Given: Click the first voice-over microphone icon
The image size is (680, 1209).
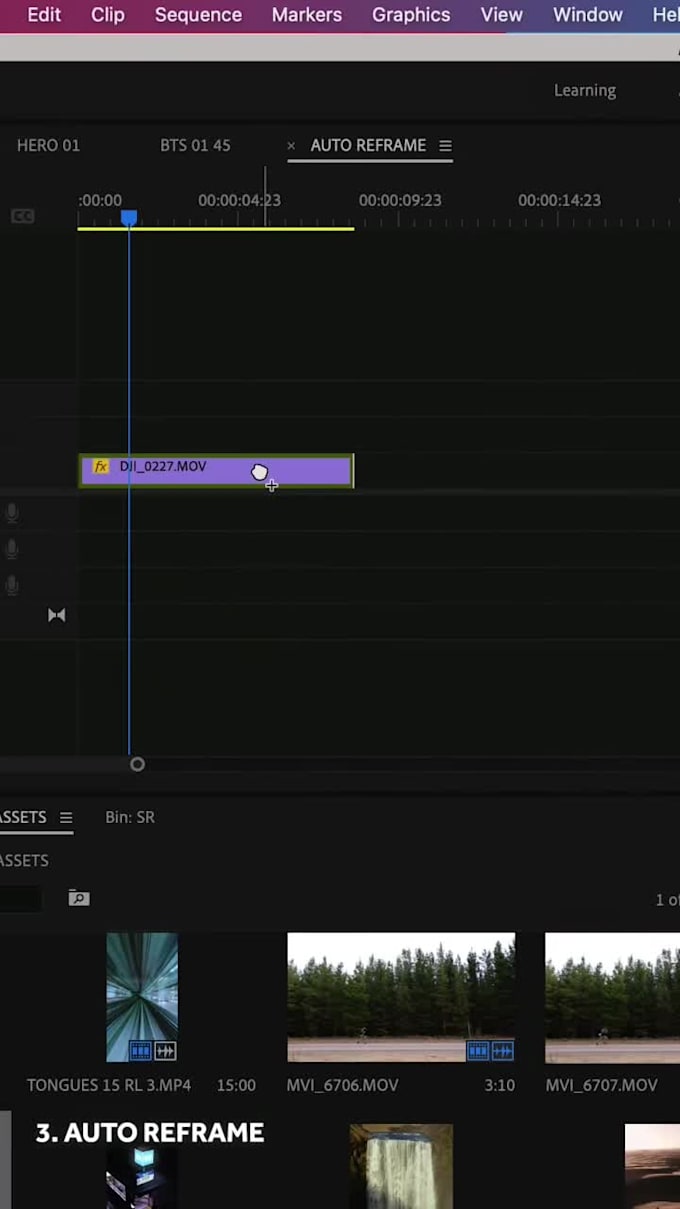Looking at the screenshot, I should [x=12, y=513].
